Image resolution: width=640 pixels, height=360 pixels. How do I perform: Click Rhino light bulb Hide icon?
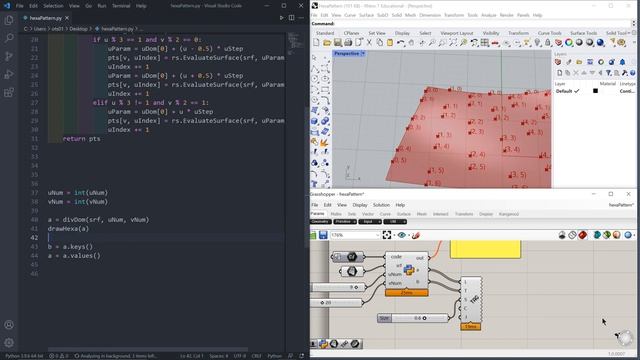click(537, 42)
